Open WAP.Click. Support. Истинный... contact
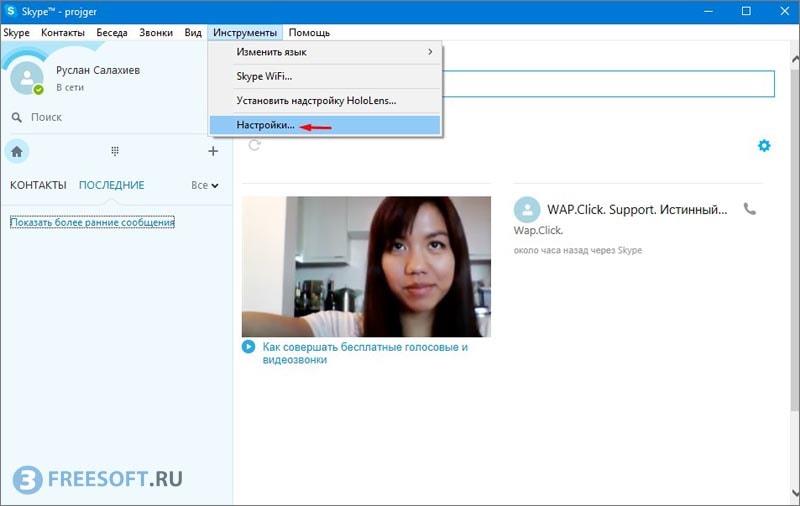 click(637, 209)
